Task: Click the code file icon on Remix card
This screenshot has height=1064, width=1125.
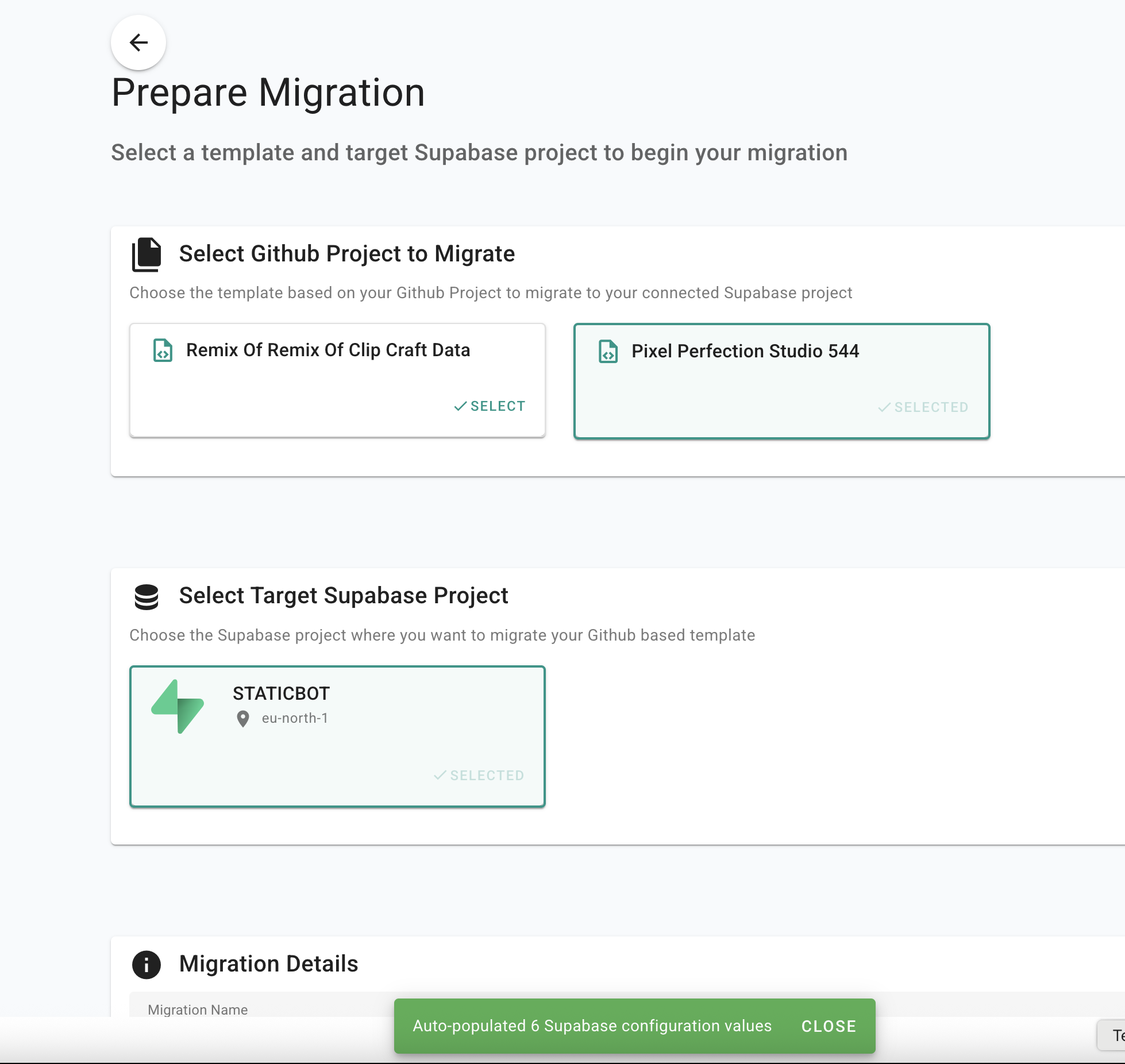Action: coord(163,350)
